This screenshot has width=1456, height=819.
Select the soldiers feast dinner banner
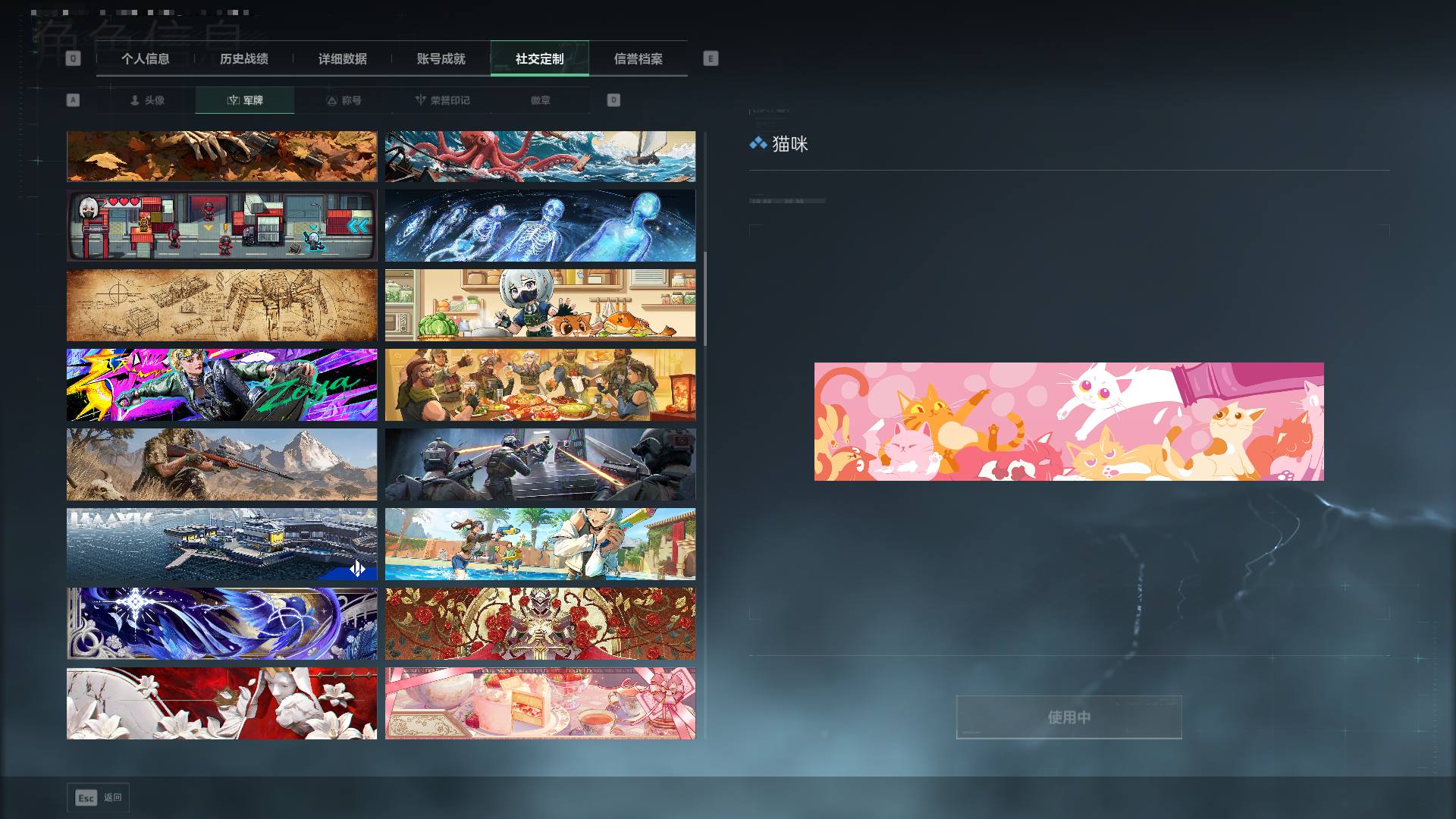540,384
